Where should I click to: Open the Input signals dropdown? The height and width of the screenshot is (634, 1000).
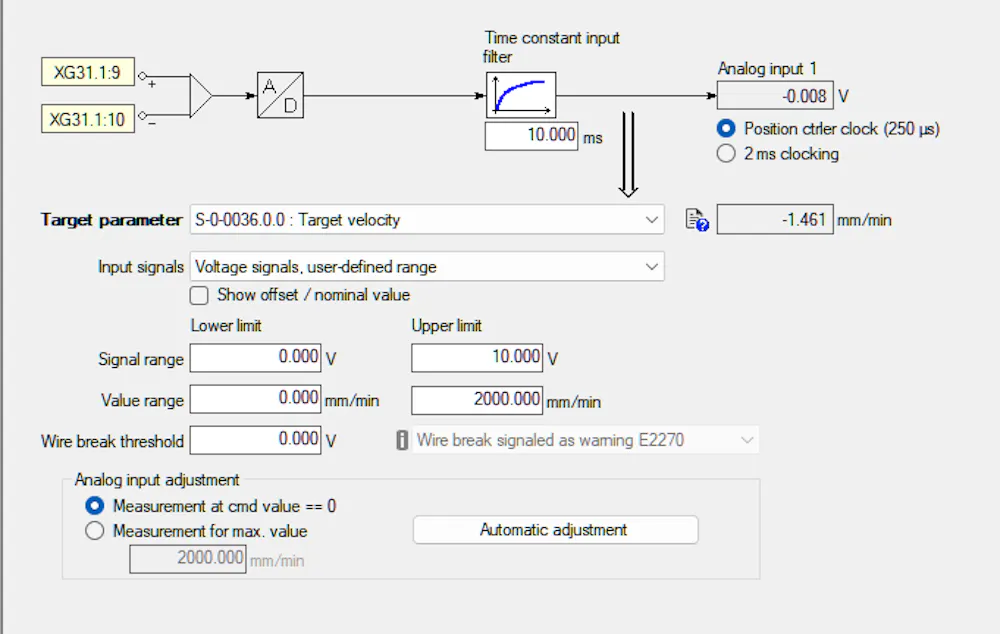tap(427, 267)
